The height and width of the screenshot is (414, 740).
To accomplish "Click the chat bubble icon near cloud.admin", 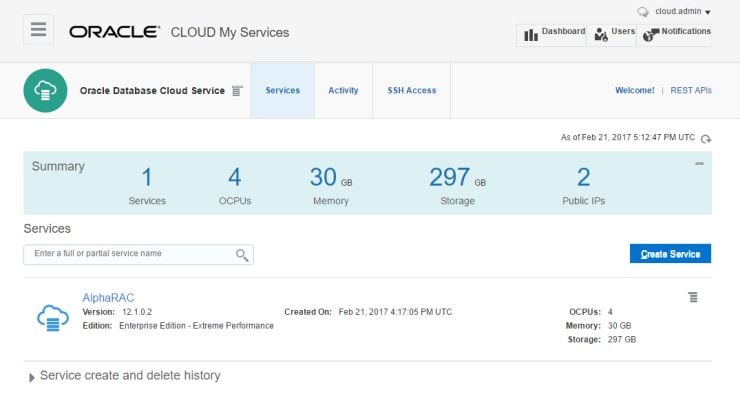I will pos(642,12).
